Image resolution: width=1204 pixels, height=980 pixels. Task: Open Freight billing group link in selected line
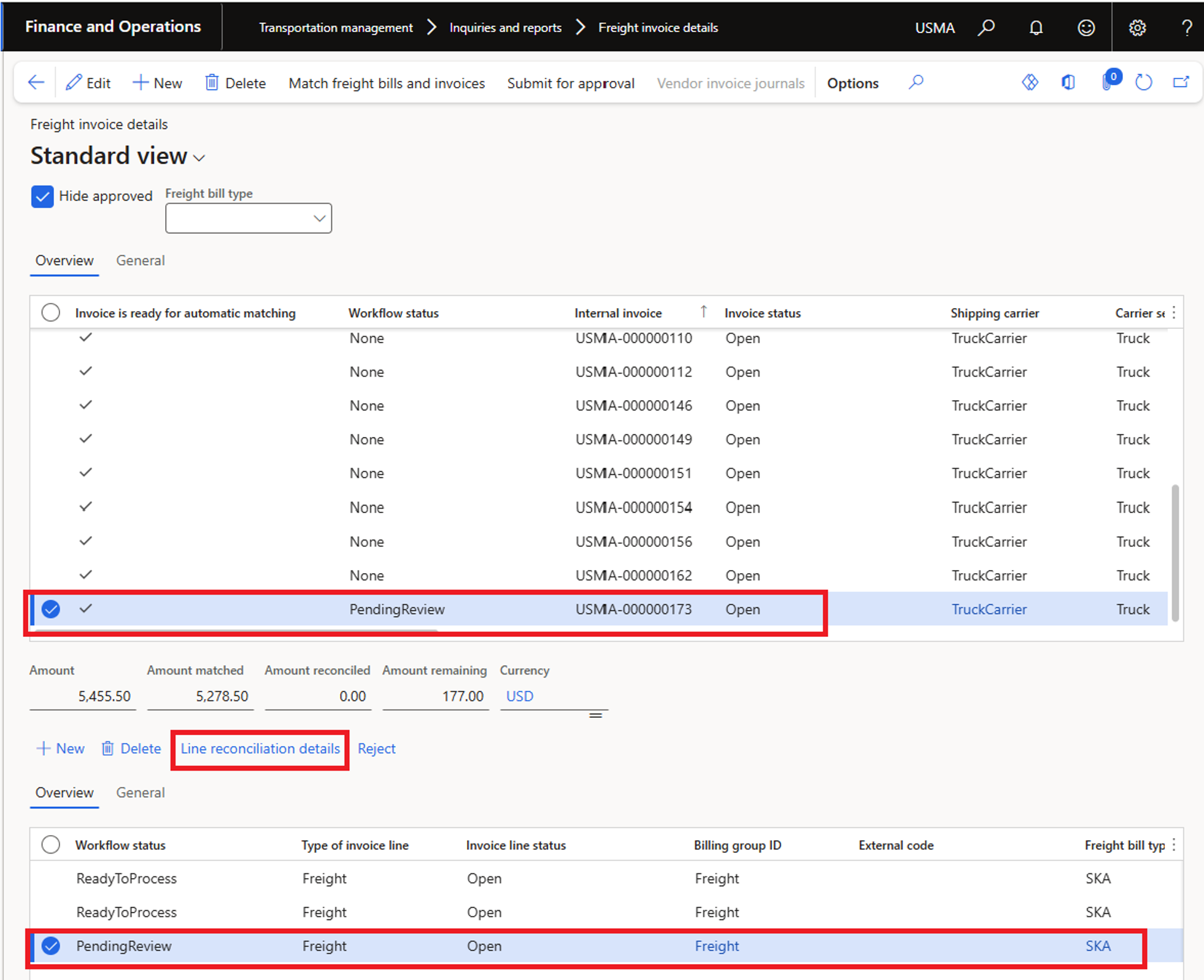716,946
